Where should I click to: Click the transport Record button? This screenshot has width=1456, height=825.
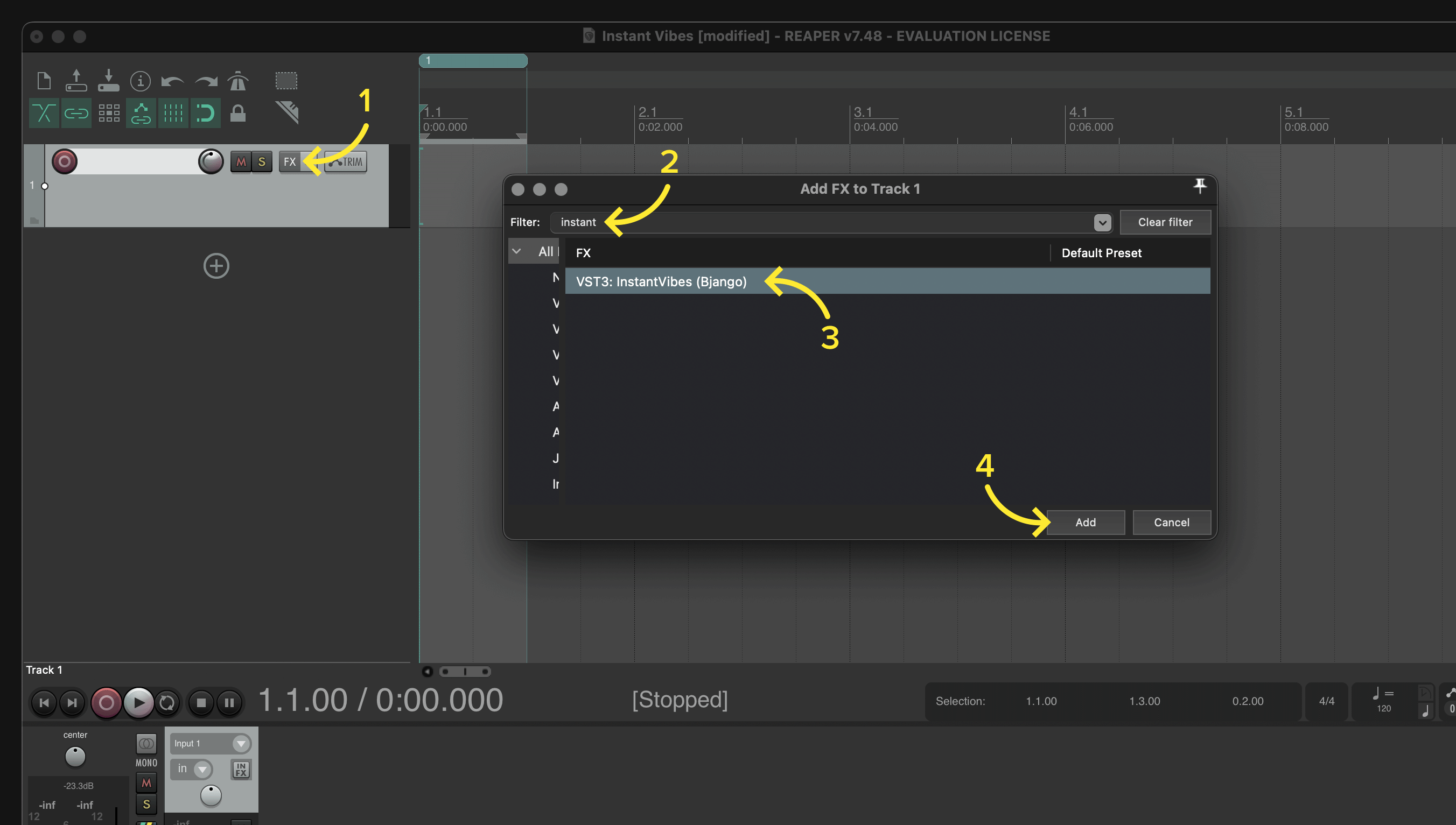click(106, 703)
